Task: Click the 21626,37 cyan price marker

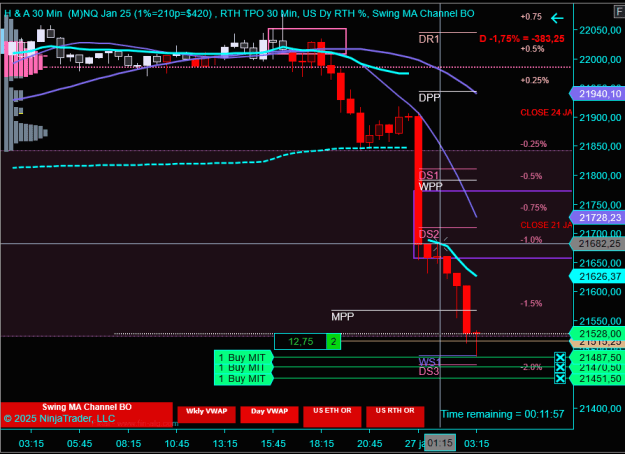Action: tap(597, 276)
